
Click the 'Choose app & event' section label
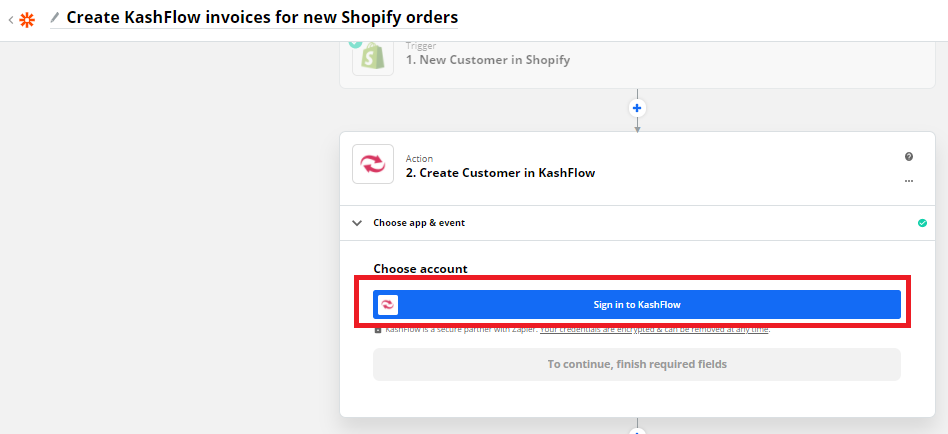click(x=419, y=223)
